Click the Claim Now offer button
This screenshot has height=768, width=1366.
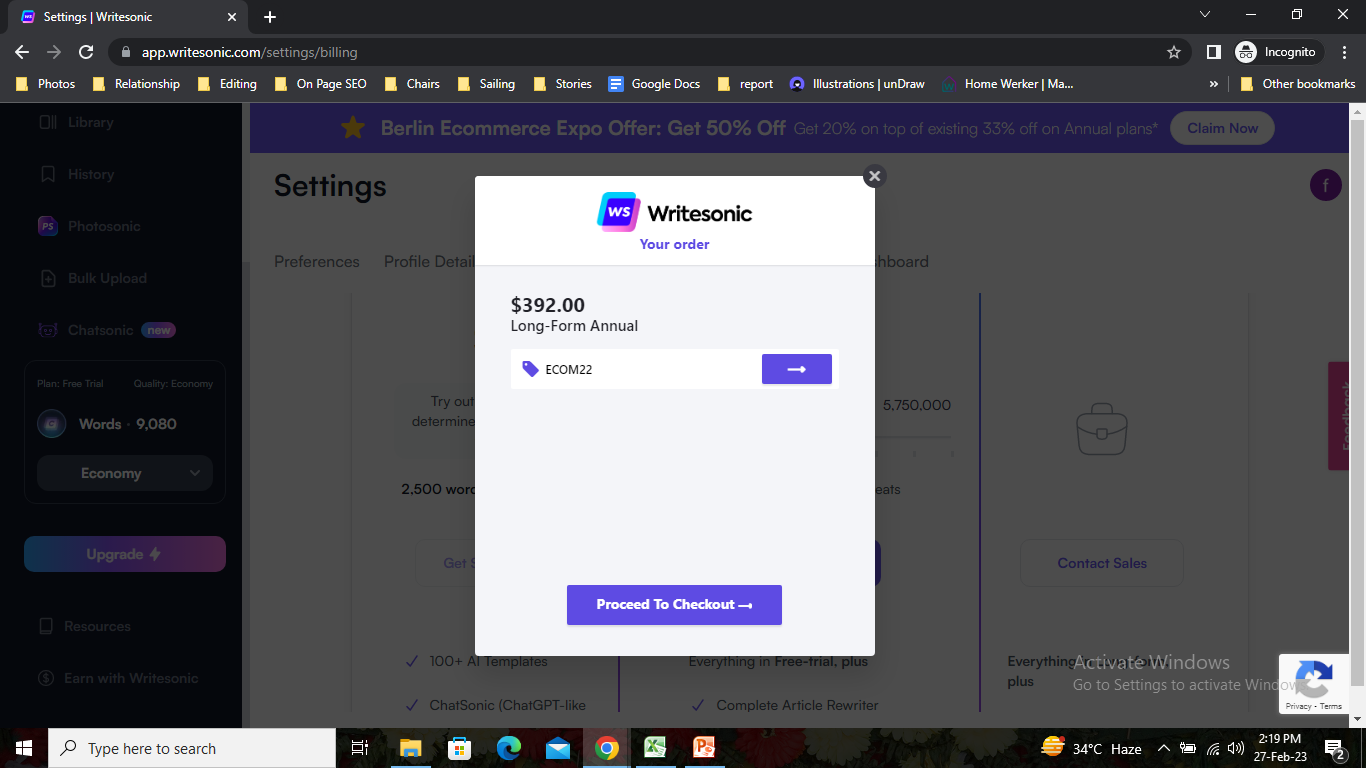[x=1222, y=128]
